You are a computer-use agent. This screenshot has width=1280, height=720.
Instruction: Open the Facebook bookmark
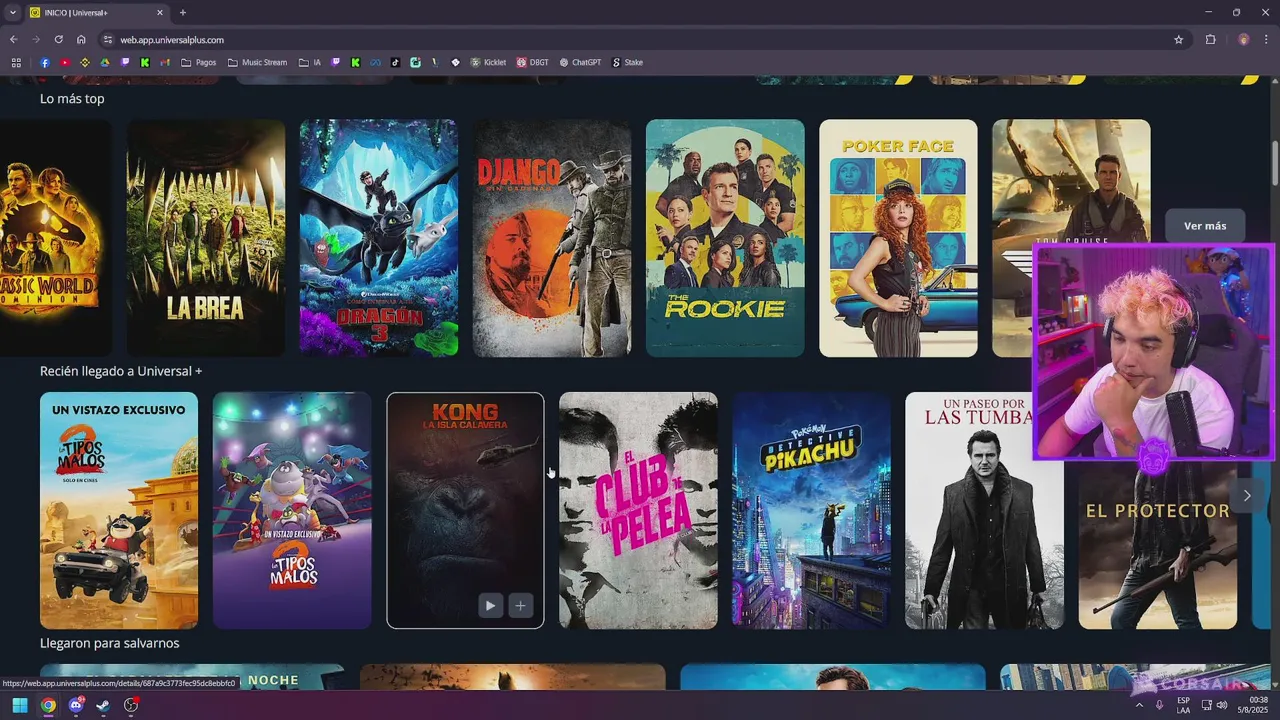pos(45,62)
